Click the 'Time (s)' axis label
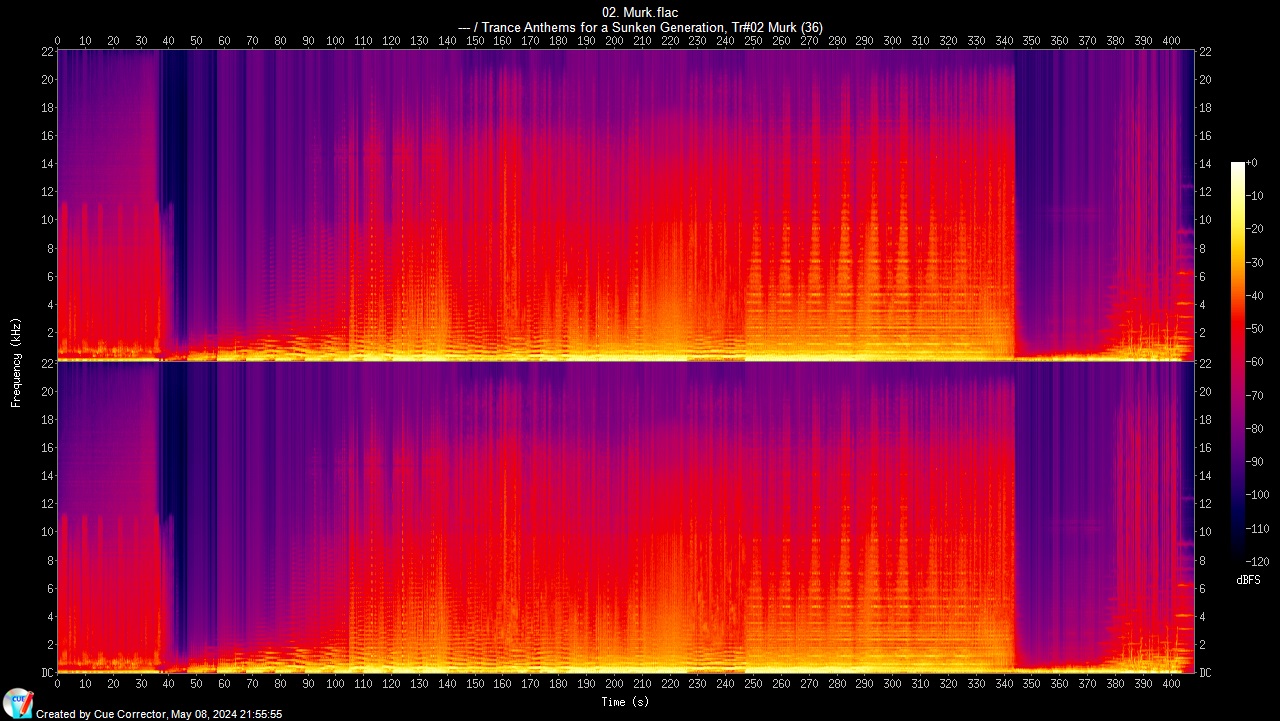The image size is (1280, 721). click(x=625, y=702)
